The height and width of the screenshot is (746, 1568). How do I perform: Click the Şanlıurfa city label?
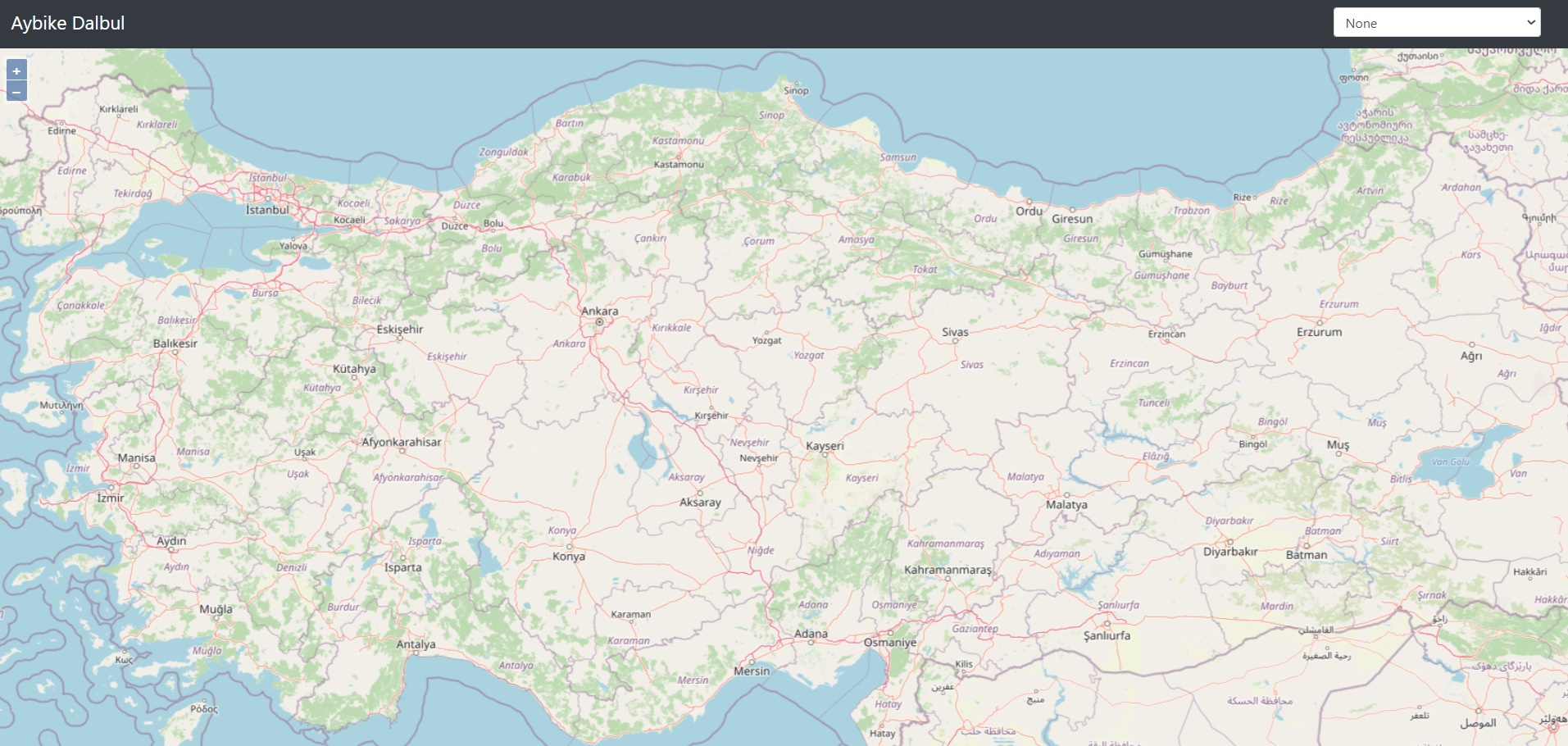(x=1107, y=635)
